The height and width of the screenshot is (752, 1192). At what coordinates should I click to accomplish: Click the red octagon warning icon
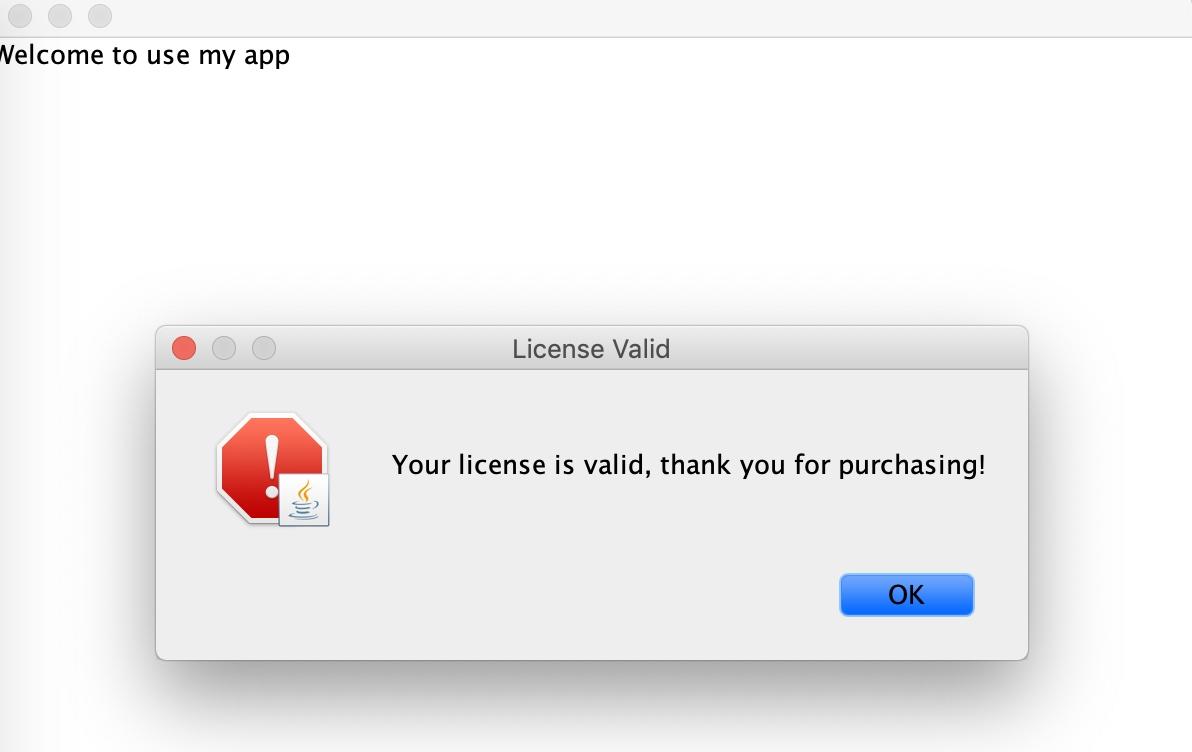[271, 468]
